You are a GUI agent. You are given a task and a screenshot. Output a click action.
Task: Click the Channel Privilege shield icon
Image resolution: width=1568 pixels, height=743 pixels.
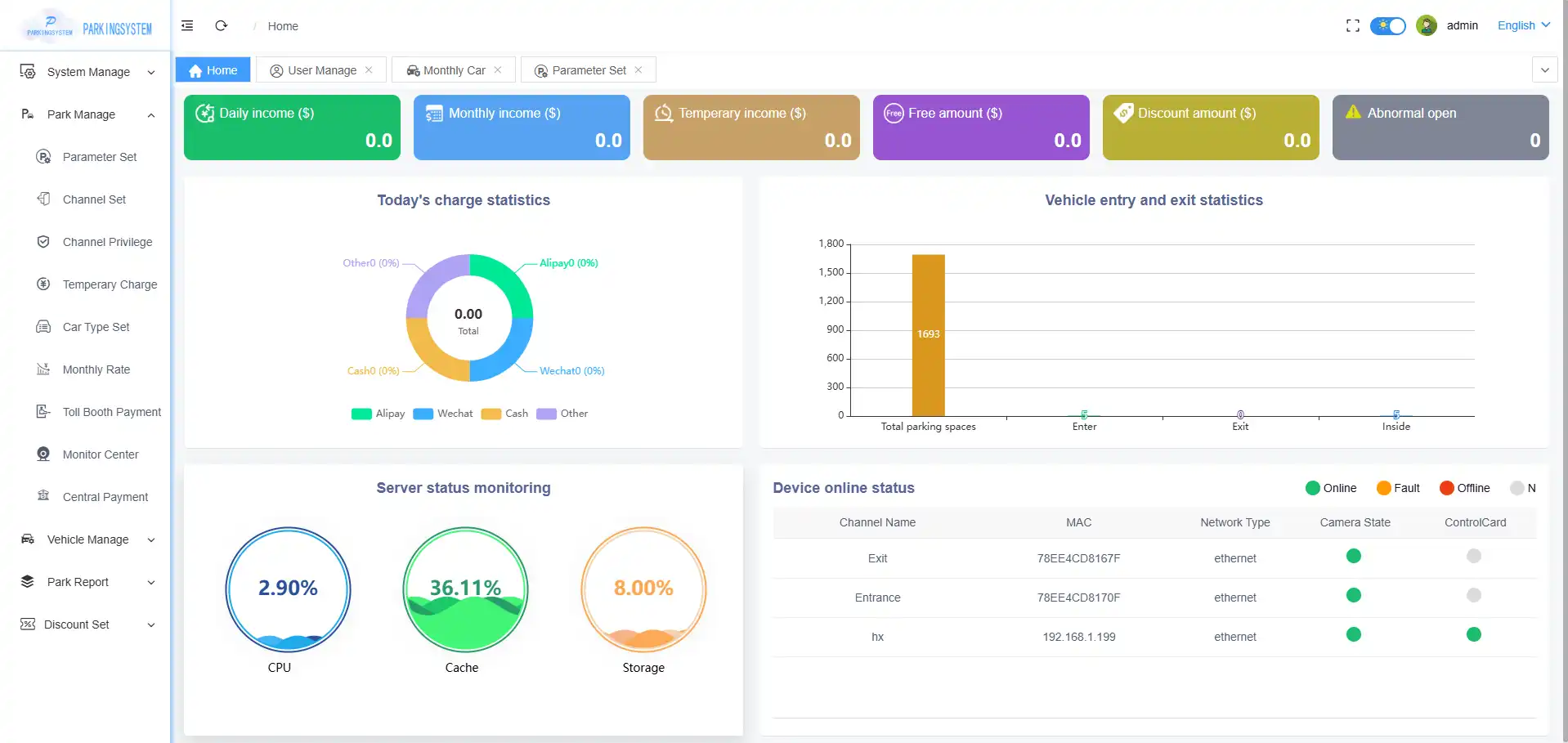click(x=43, y=241)
